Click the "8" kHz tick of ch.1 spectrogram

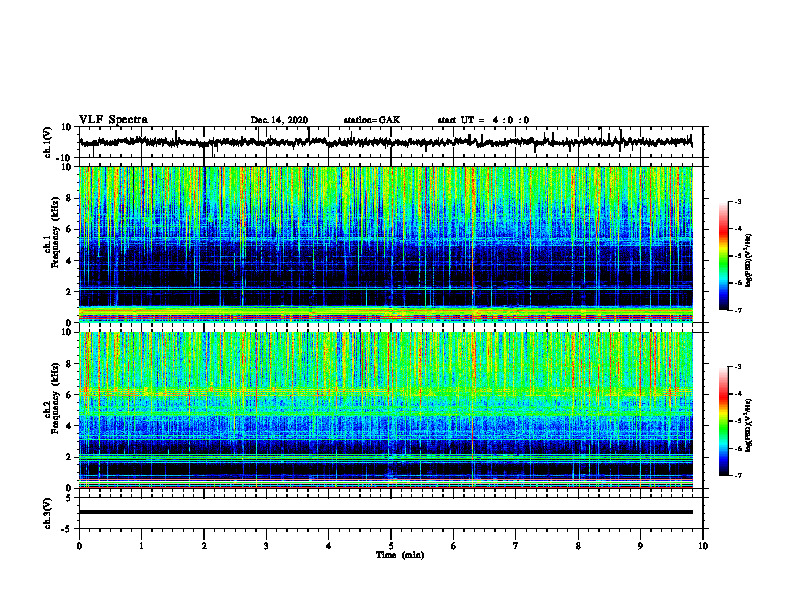pos(69,198)
